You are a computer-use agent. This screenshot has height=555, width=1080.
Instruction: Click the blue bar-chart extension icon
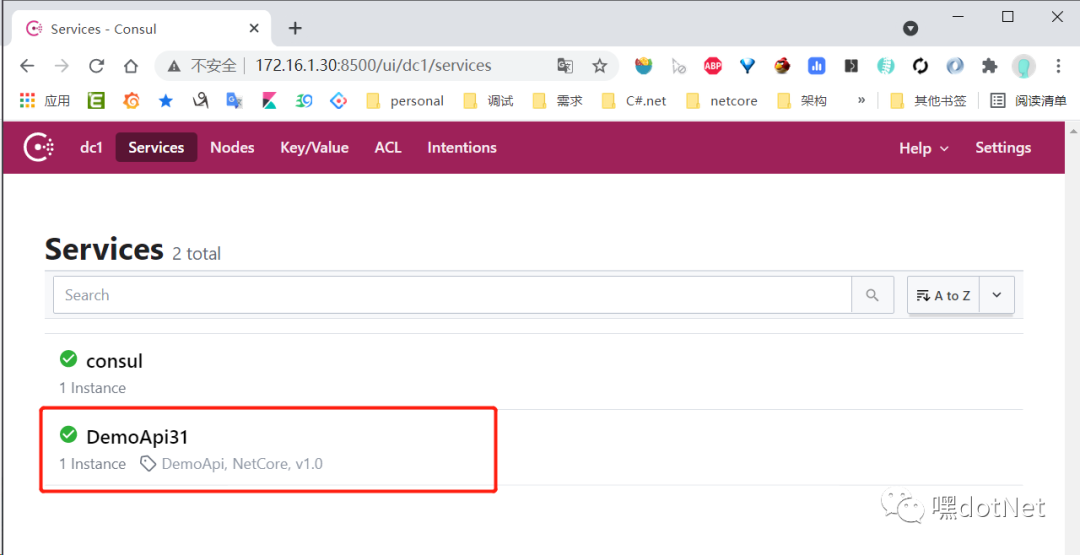click(x=817, y=65)
